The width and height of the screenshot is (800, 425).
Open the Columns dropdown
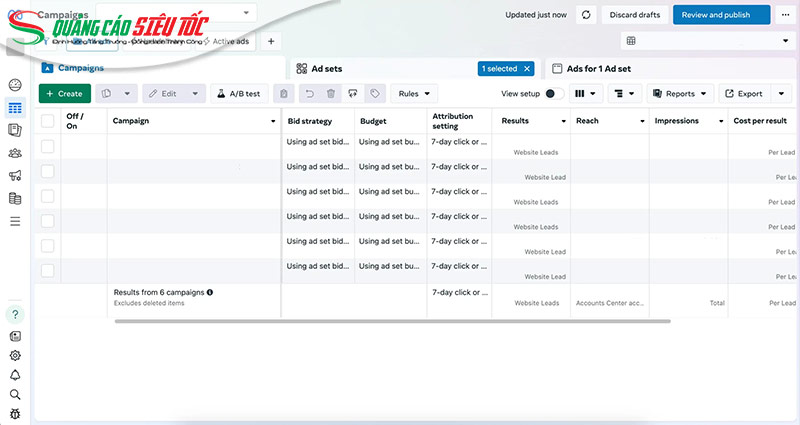[x=586, y=93]
